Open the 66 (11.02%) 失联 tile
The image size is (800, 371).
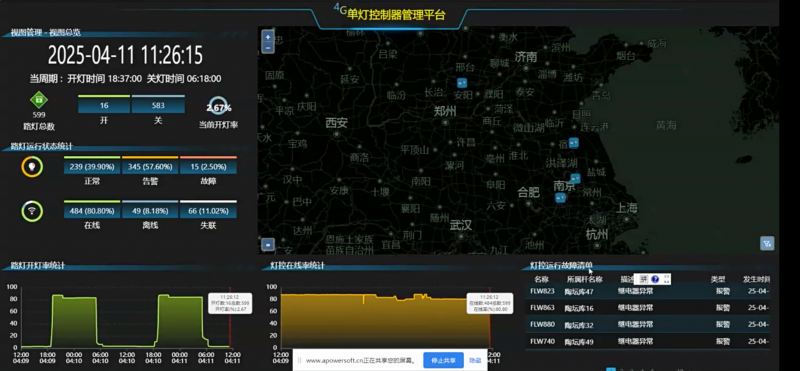(208, 210)
